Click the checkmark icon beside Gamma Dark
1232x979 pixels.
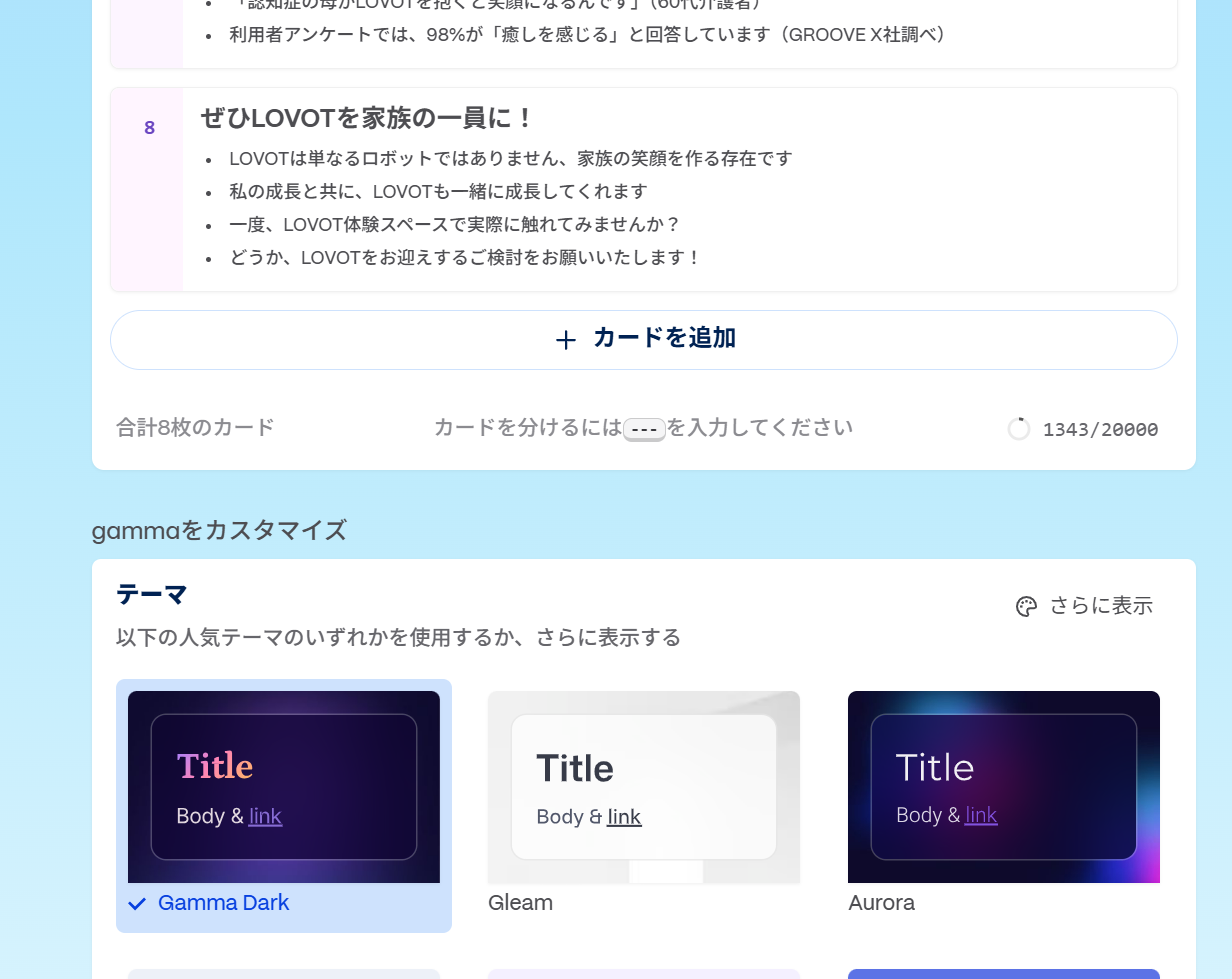click(x=137, y=903)
